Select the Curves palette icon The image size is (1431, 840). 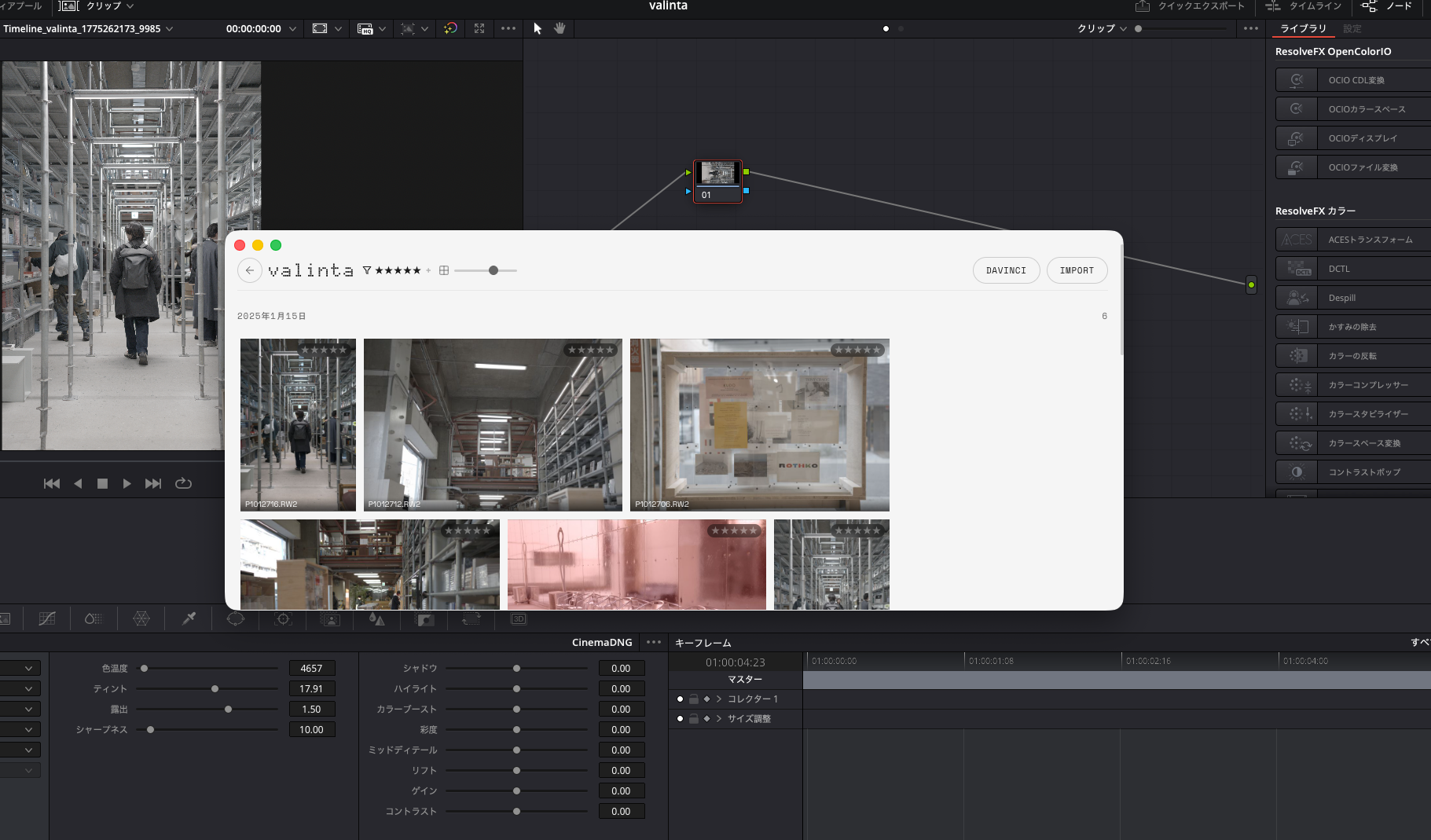point(46,619)
